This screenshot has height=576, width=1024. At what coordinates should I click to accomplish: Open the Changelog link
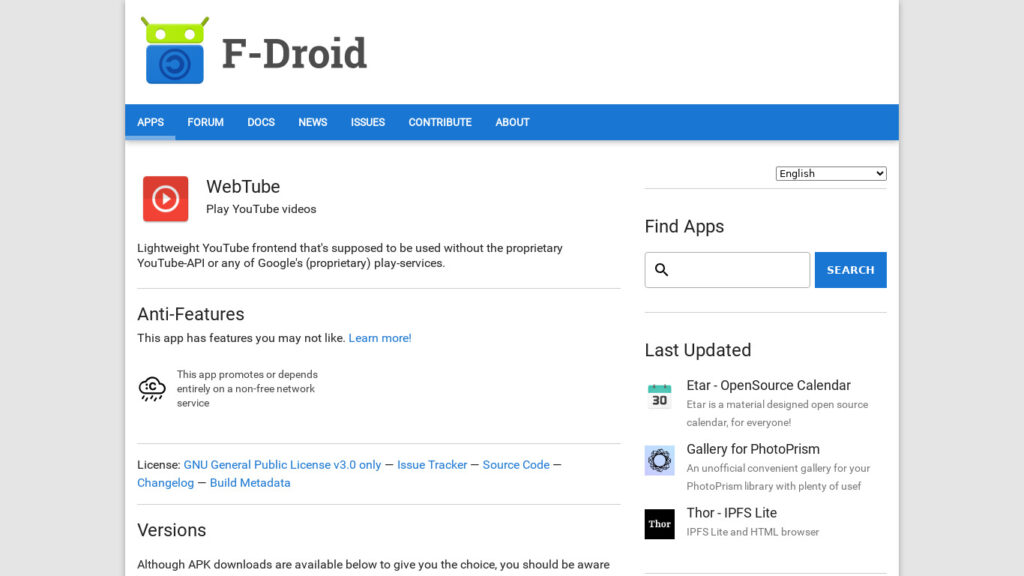(166, 483)
